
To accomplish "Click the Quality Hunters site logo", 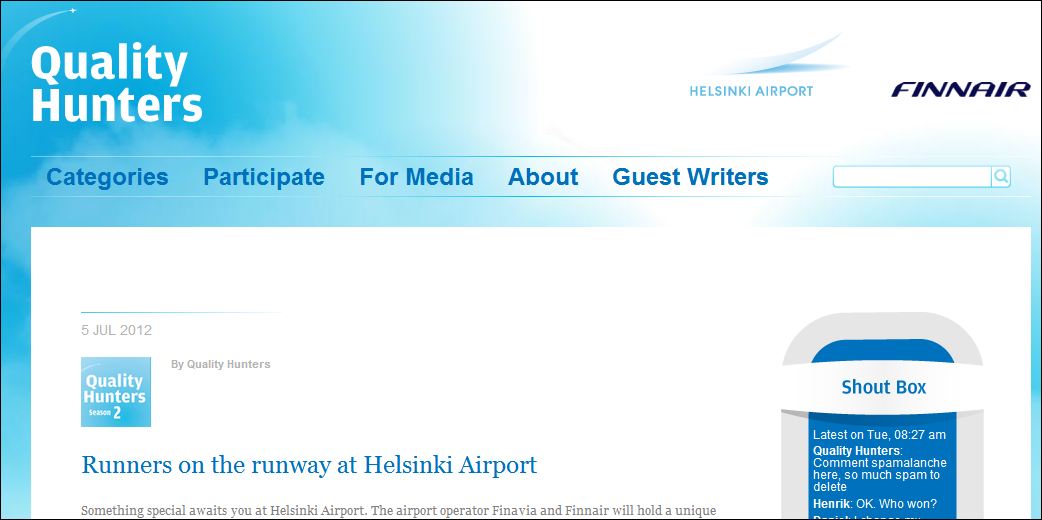I will coord(116,83).
